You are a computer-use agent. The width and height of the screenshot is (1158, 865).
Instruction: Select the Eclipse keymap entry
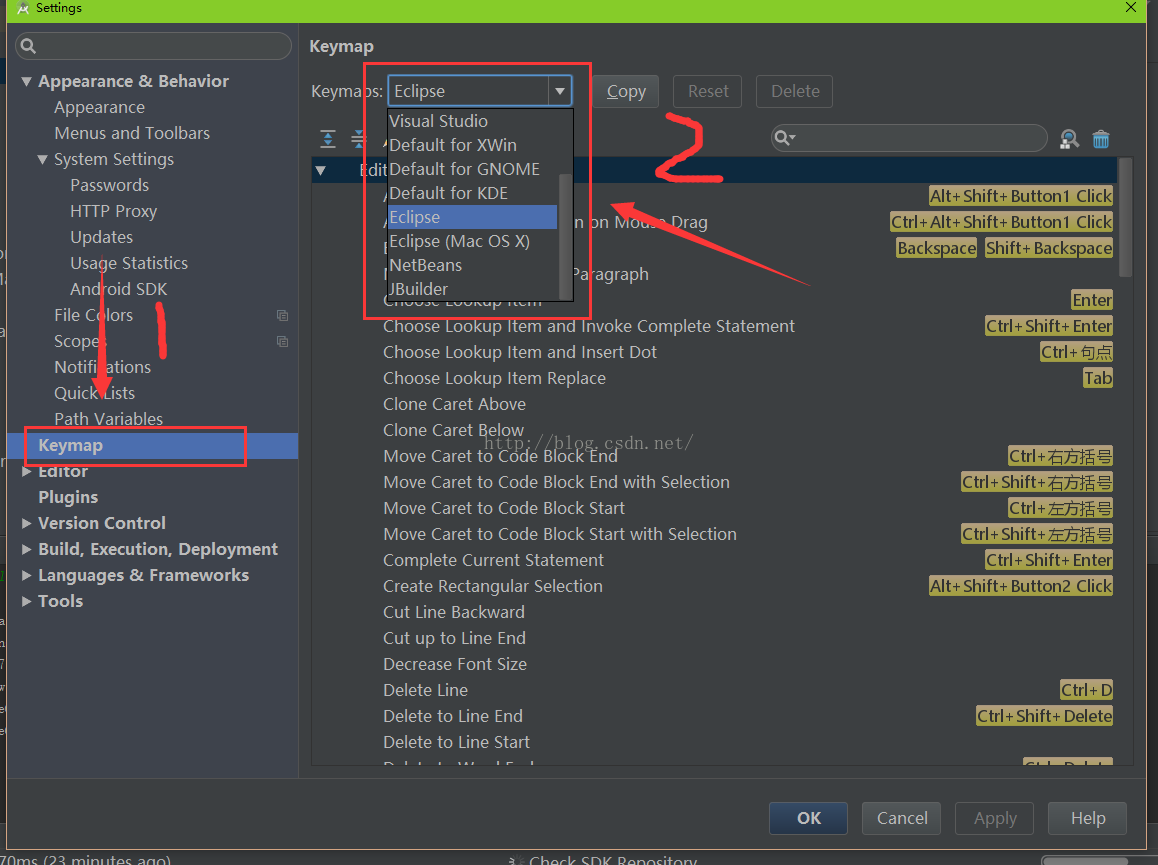[473, 217]
